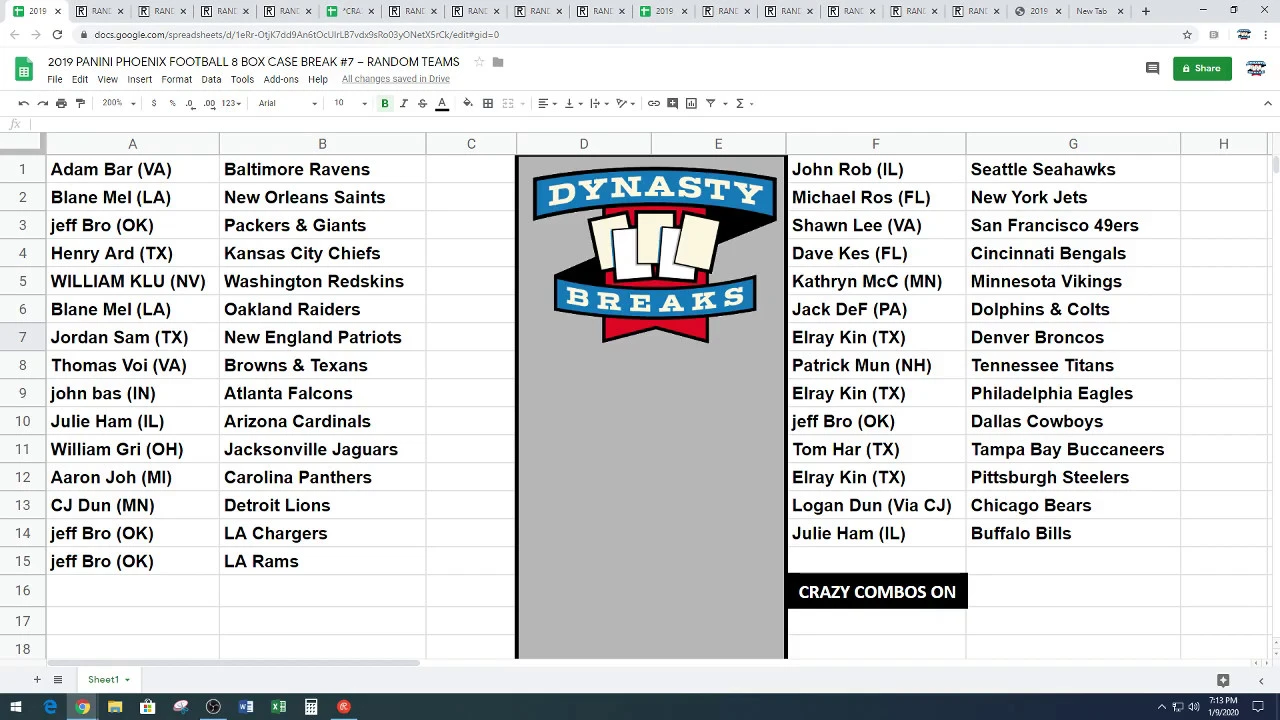The width and height of the screenshot is (1280, 720).
Task: Open the all sheets list
Action: point(58,680)
